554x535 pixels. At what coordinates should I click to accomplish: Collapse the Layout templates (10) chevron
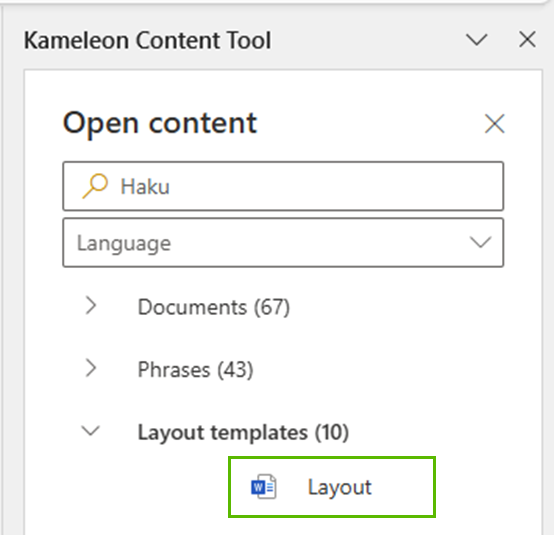click(x=91, y=431)
